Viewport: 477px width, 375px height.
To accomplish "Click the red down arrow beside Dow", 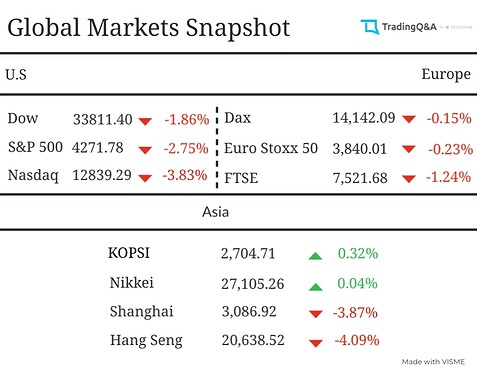I will click(x=145, y=121).
